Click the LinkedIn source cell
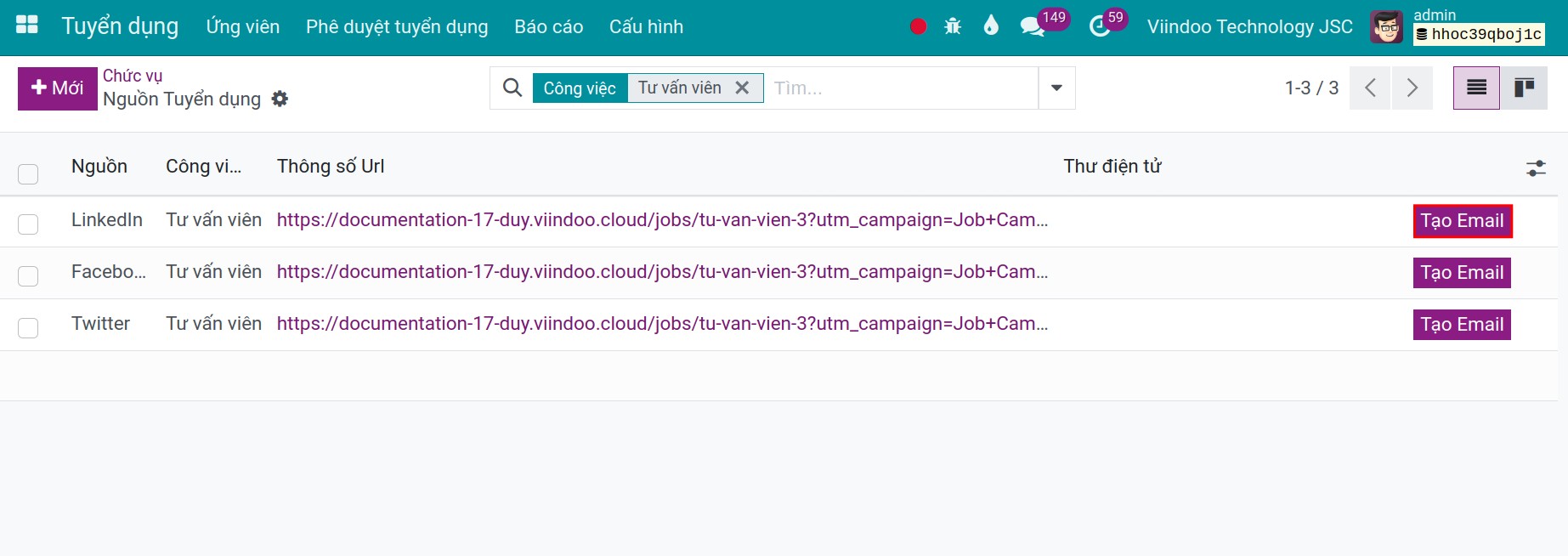1568x556 pixels. click(x=107, y=220)
